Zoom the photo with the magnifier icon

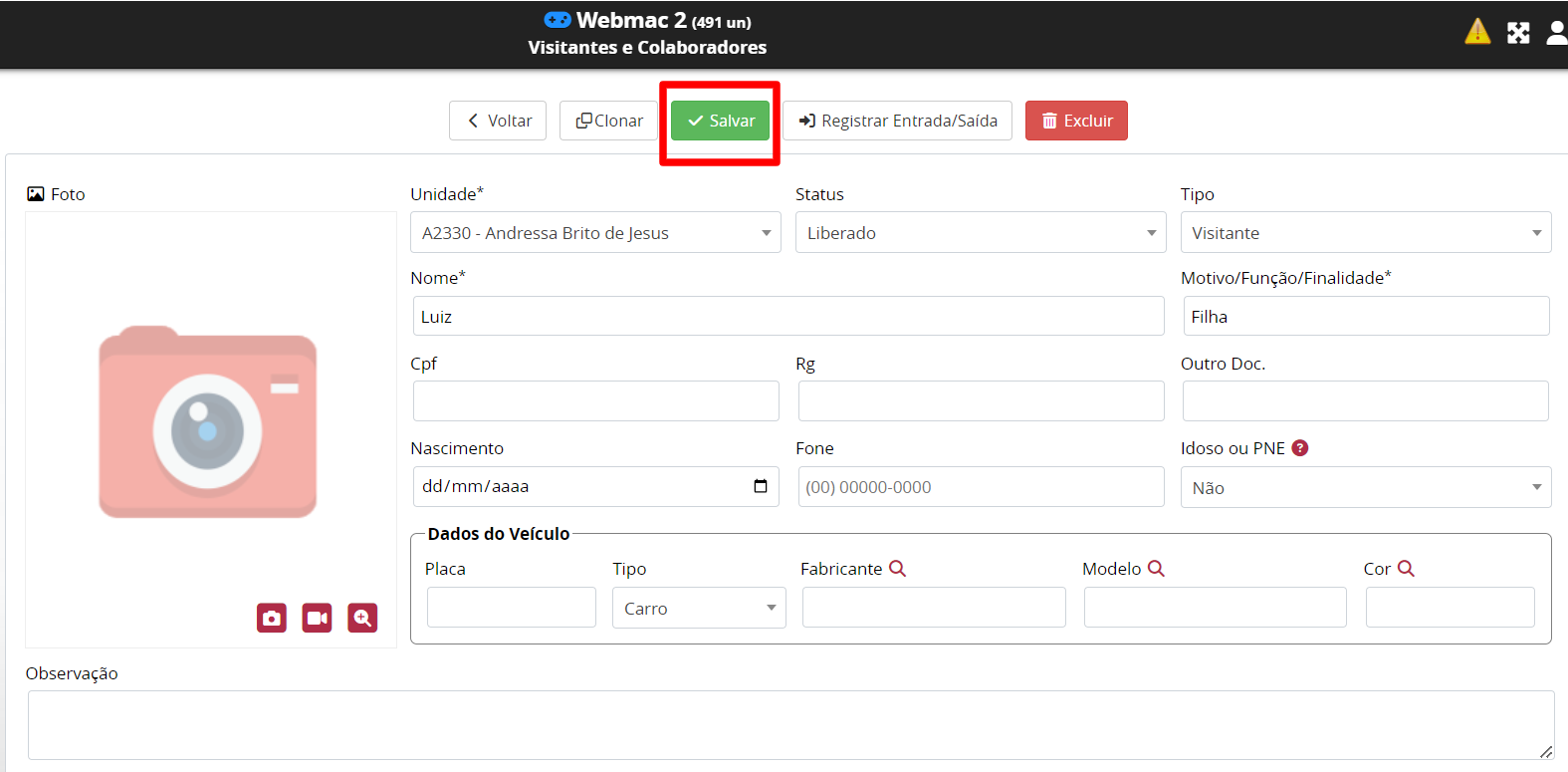tap(362, 618)
